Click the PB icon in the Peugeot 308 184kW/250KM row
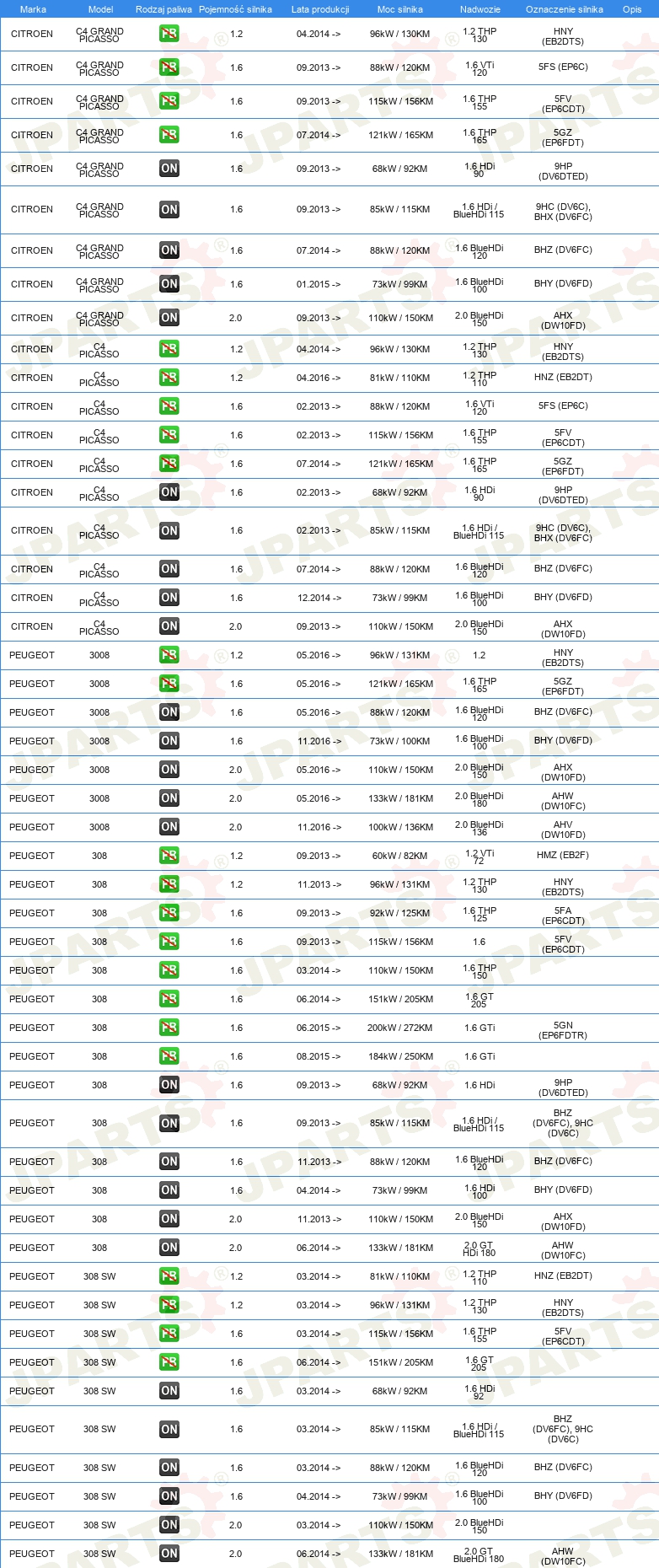The image size is (659, 1568). click(169, 1056)
